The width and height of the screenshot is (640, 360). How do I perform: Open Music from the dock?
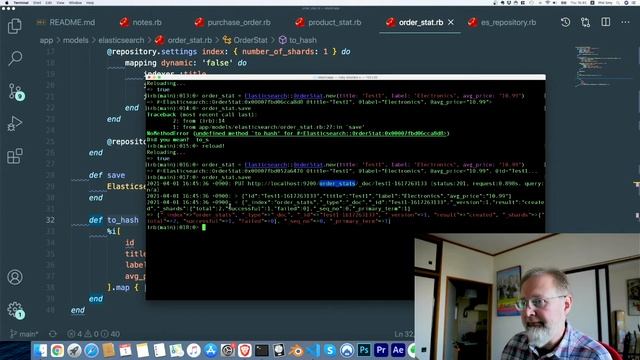point(193,350)
